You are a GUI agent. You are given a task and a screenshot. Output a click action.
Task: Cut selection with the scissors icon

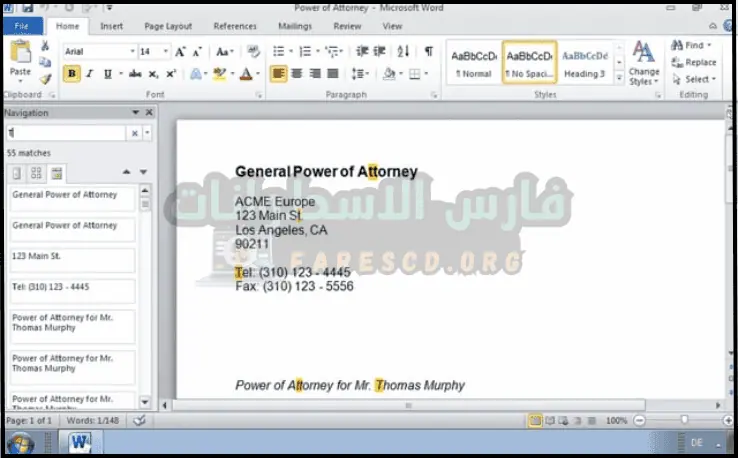tap(45, 46)
